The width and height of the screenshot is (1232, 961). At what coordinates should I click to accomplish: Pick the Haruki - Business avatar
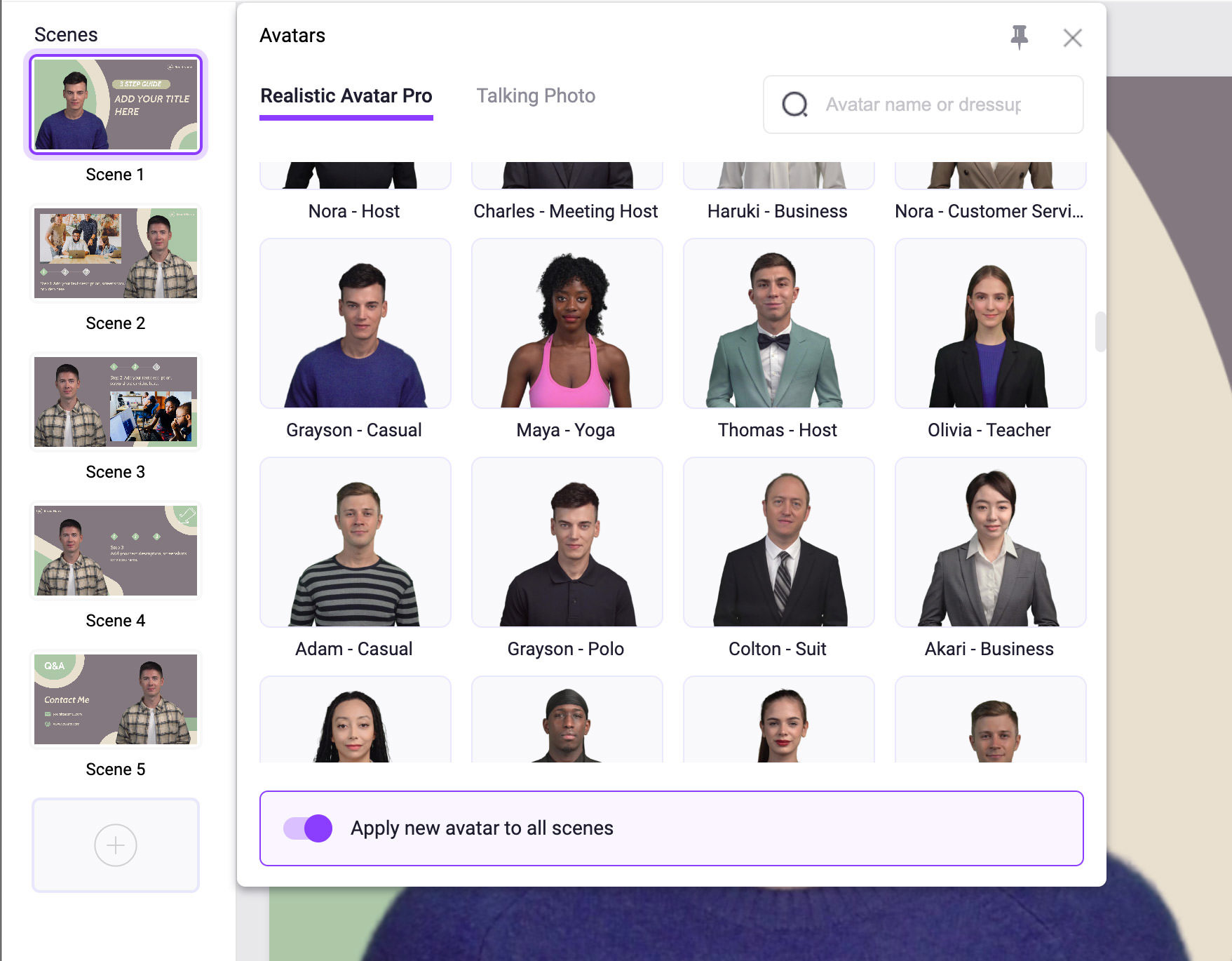779,175
